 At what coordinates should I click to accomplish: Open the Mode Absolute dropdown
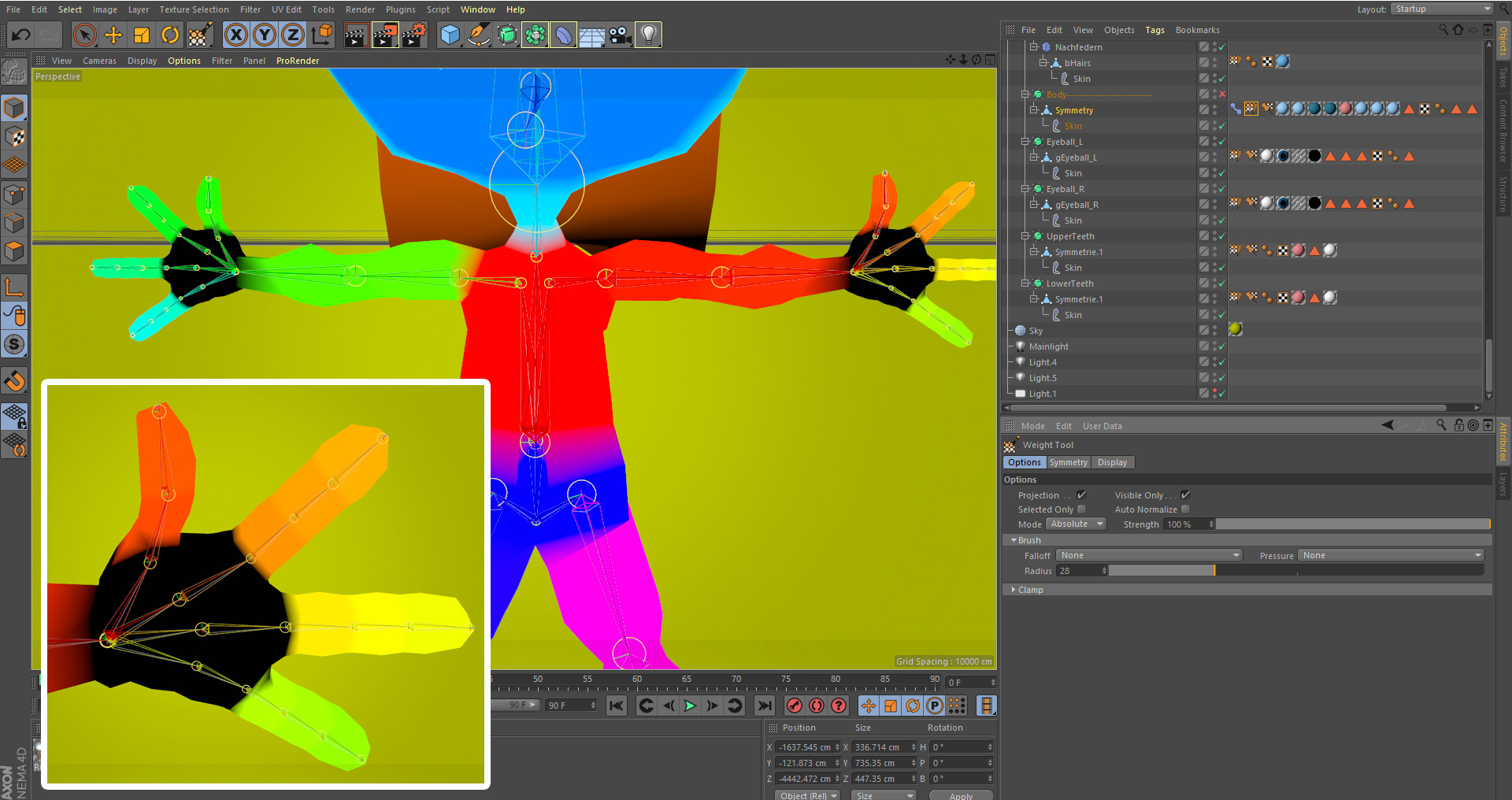[x=1076, y=524]
